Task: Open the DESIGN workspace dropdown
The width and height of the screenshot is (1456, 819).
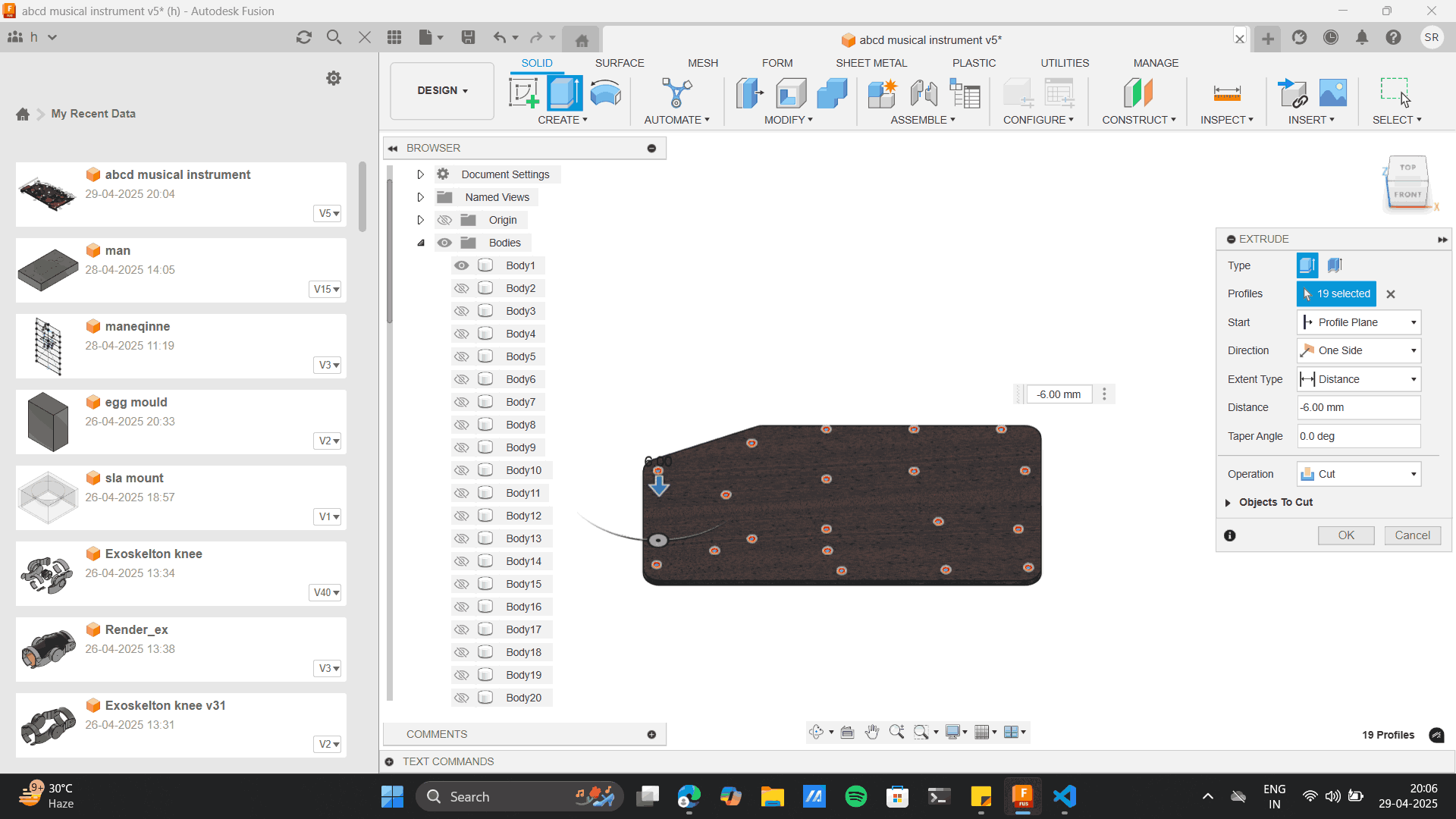Action: (x=442, y=91)
